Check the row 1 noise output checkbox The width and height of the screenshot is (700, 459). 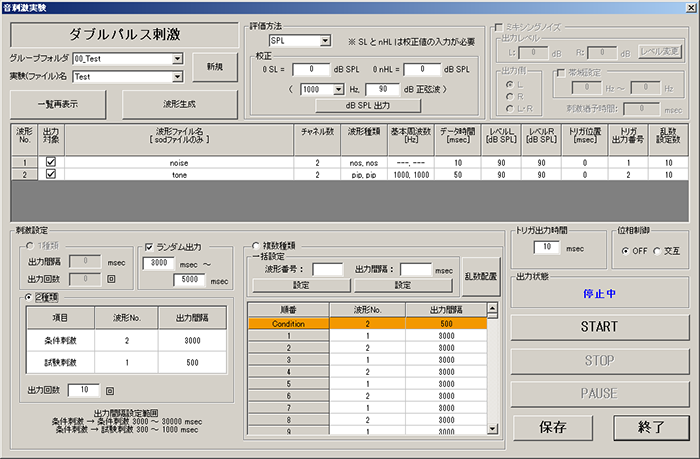tap(51, 162)
